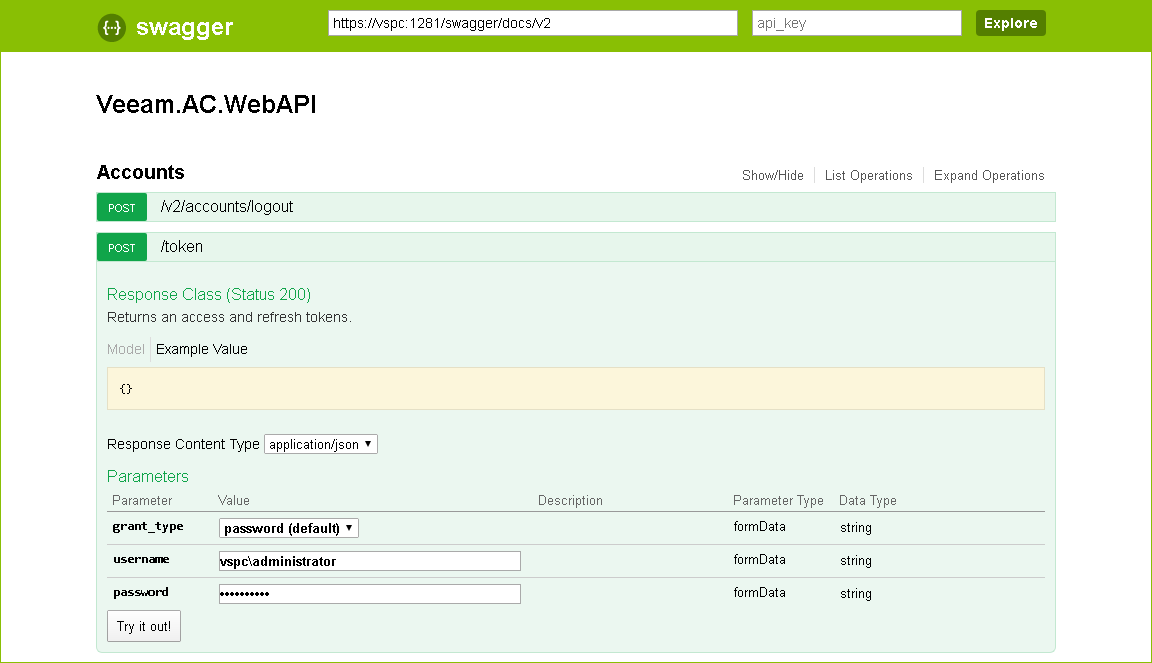Image resolution: width=1152 pixels, height=663 pixels.
Task: Click 'Response Class (Status 200)' heading
Action: 209,295
